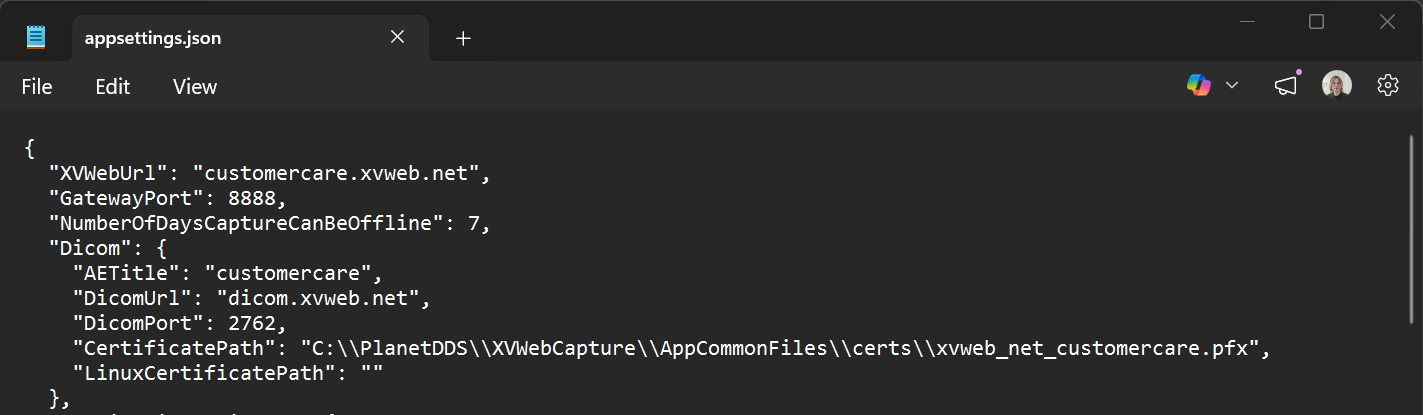Open the Edit menu
The height and width of the screenshot is (415, 1423).
pyautogui.click(x=113, y=87)
